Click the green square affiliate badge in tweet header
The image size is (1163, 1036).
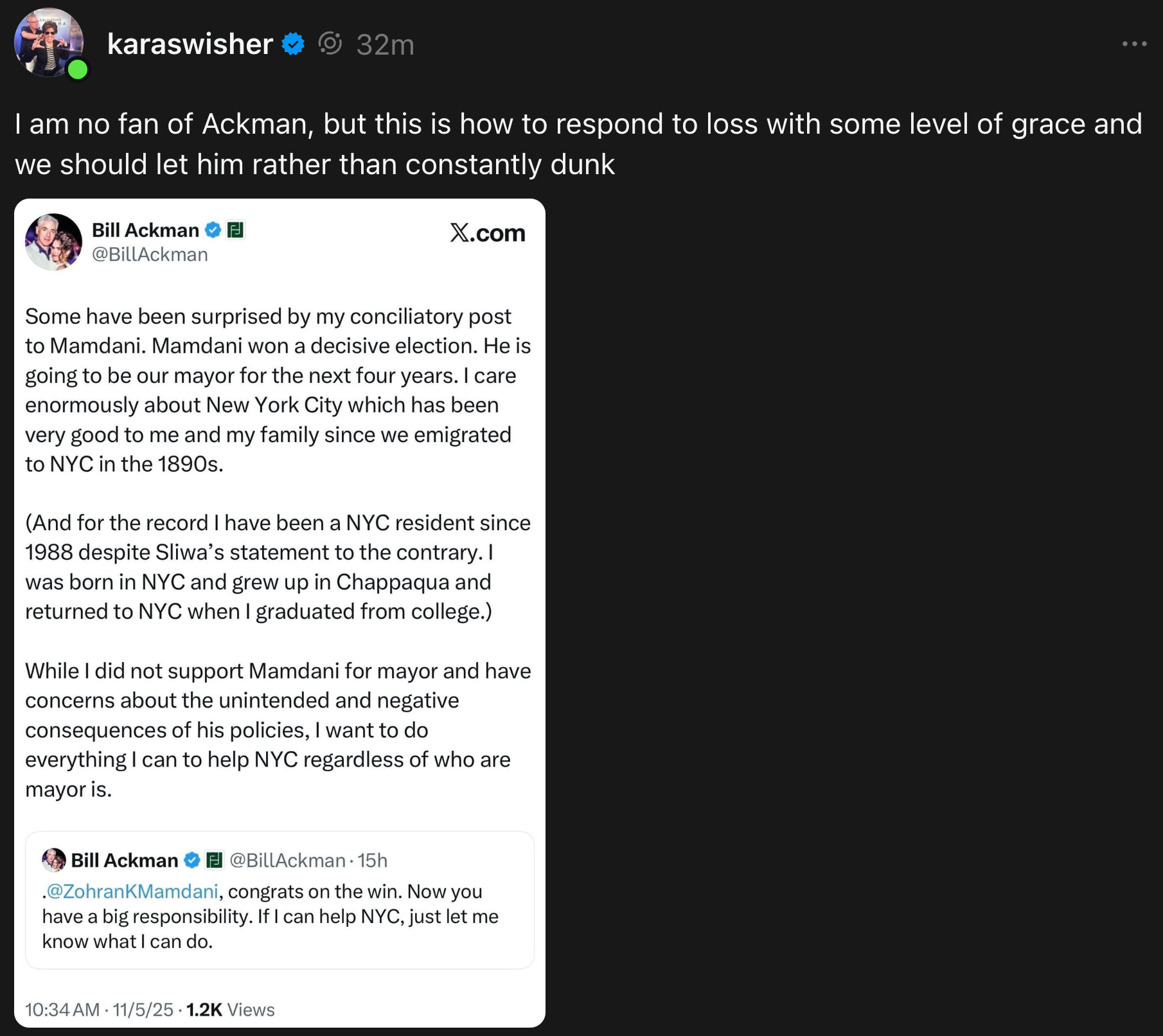click(236, 229)
